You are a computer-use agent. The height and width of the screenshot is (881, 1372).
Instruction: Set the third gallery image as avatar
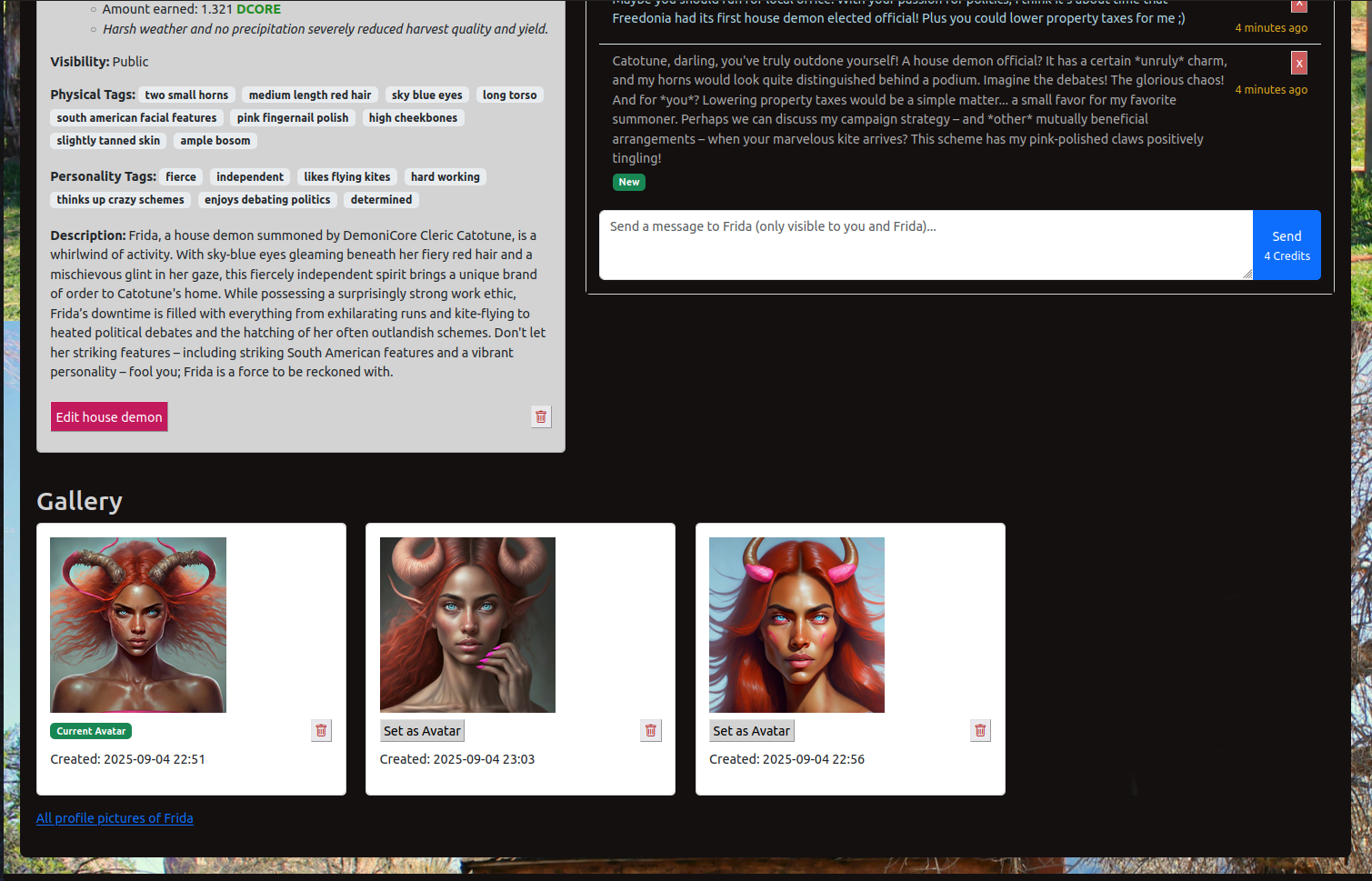(x=751, y=731)
